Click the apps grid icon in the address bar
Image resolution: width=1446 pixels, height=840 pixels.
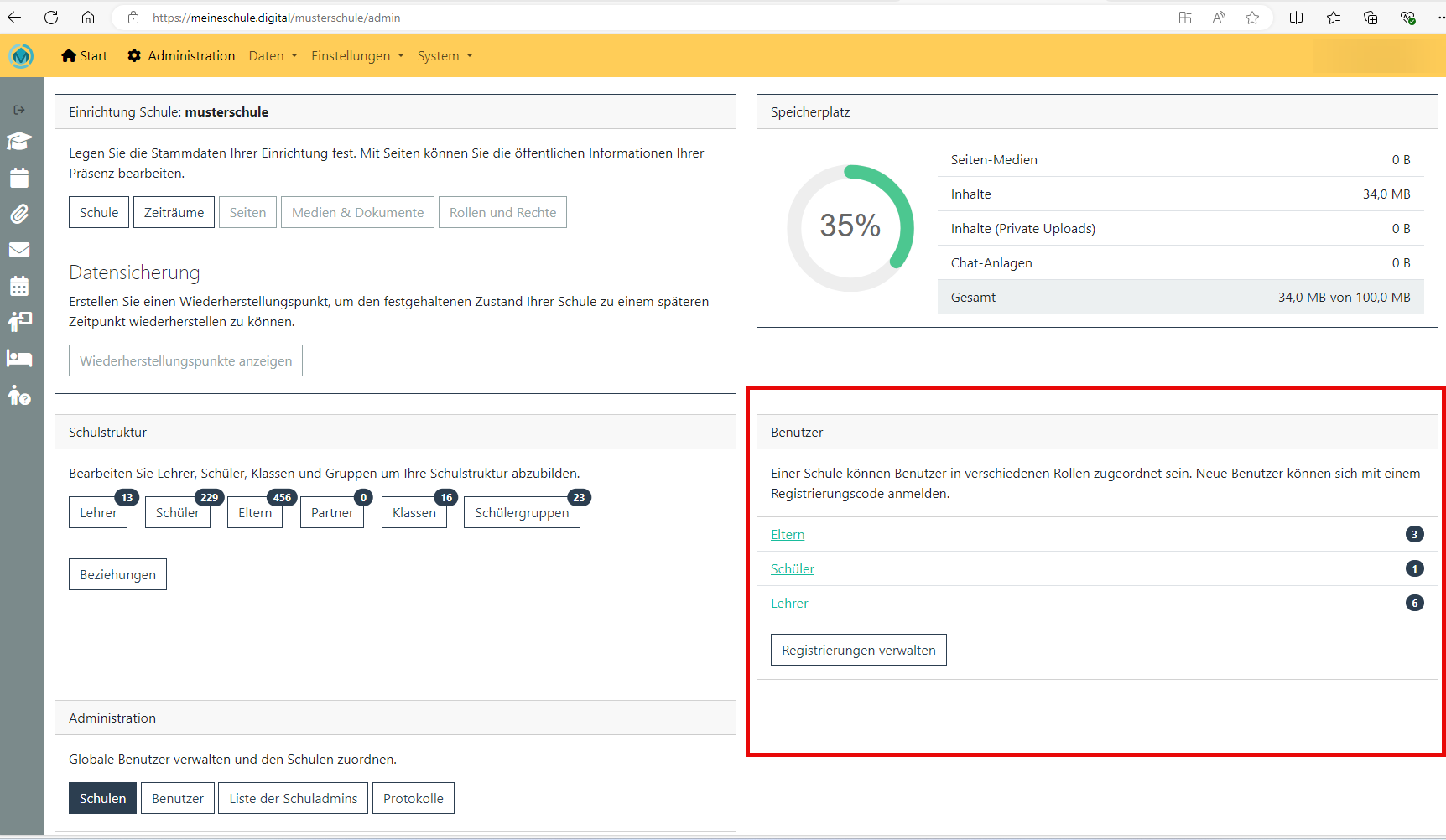(1185, 18)
